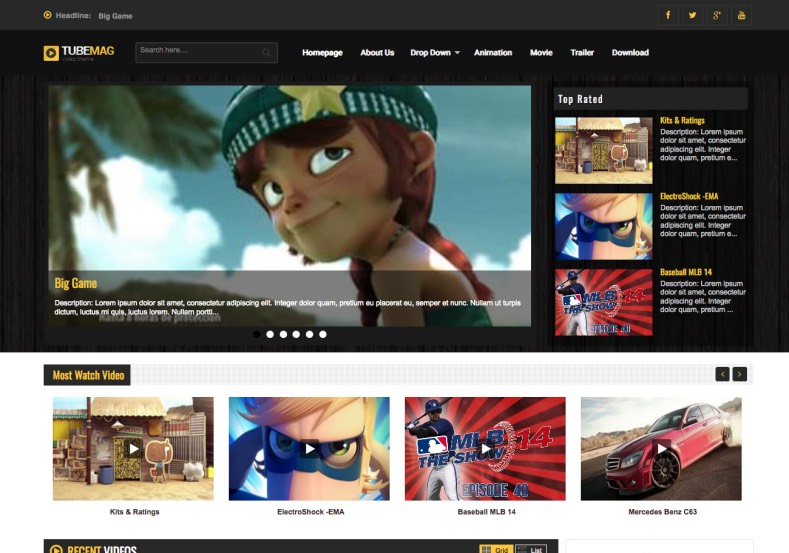Expand the Drop Down menu
The image size is (789, 553).
pos(435,52)
